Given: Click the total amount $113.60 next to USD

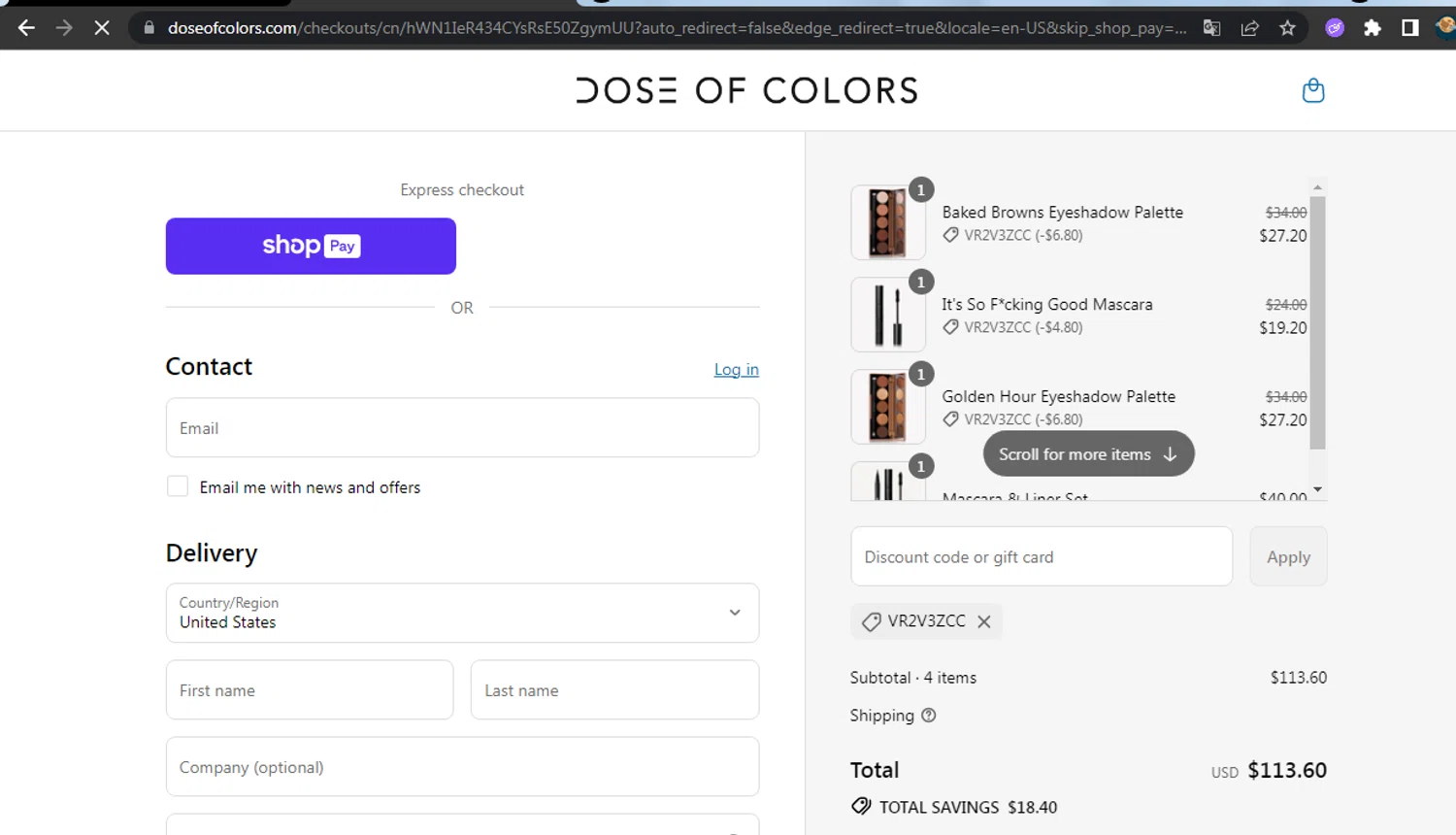Looking at the screenshot, I should point(1286,770).
